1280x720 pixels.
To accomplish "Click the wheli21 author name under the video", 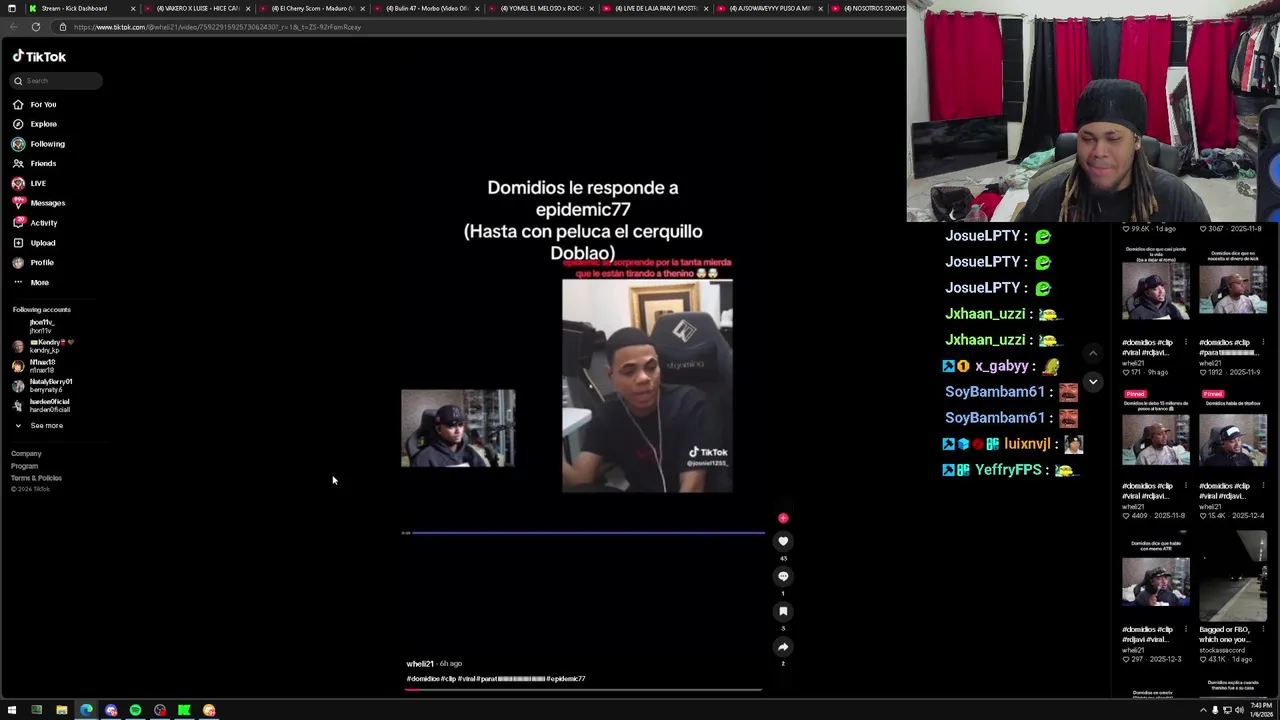I will (420, 664).
